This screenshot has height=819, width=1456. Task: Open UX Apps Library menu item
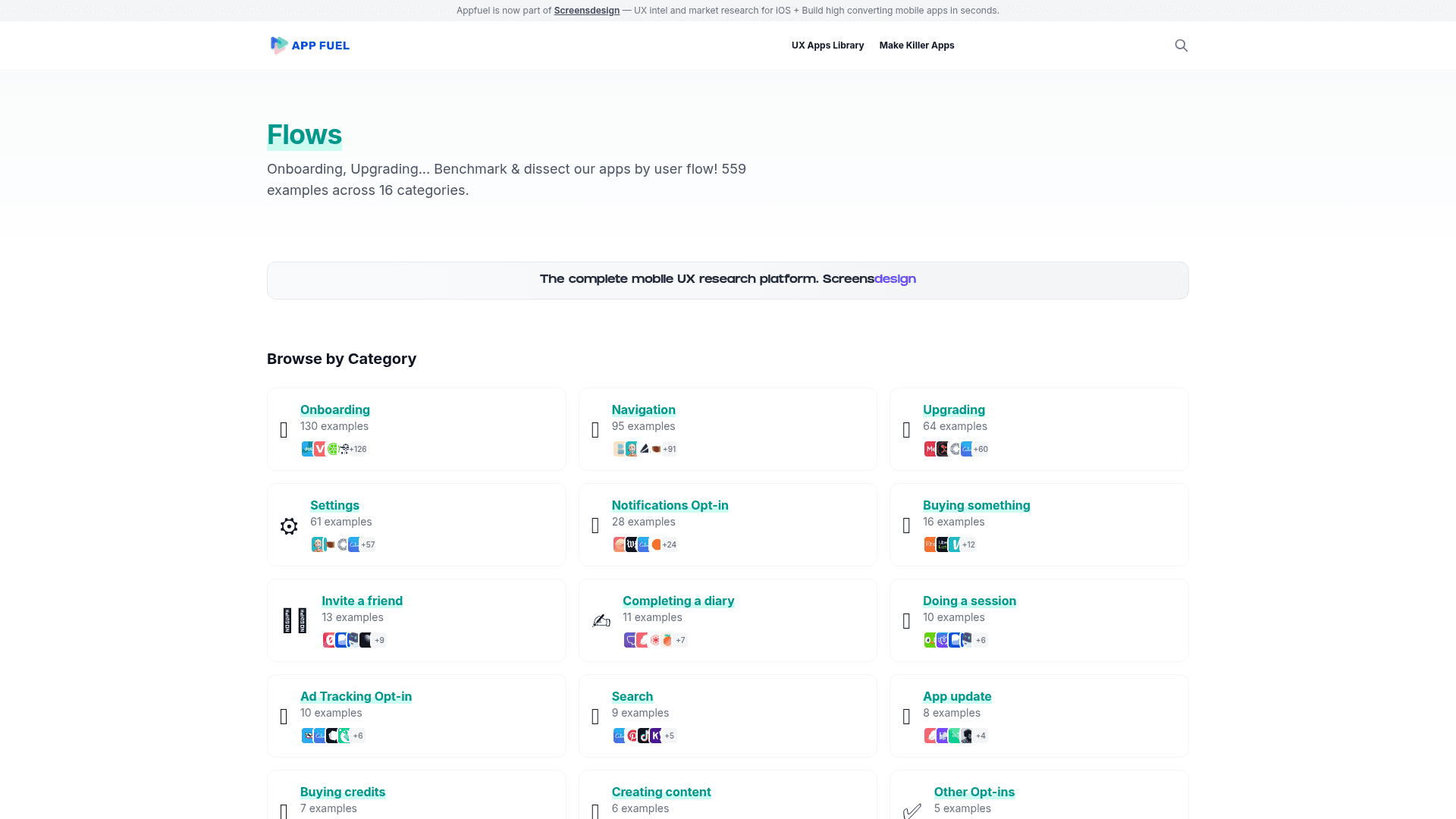[827, 45]
